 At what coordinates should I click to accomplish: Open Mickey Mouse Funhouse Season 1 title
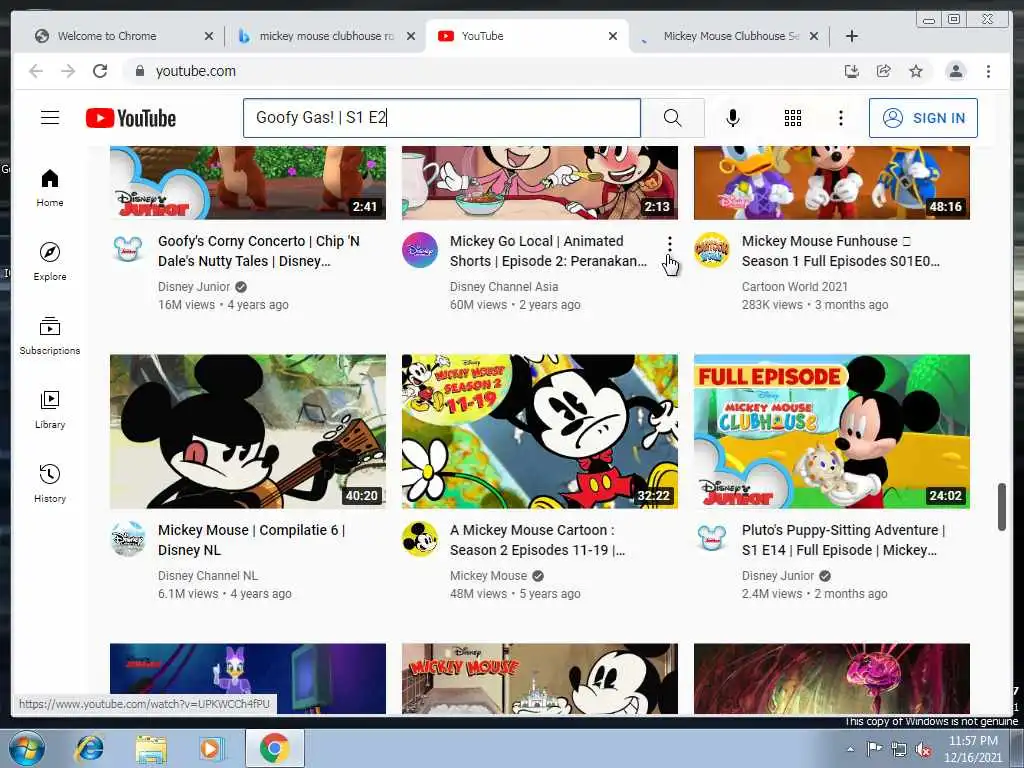point(841,251)
